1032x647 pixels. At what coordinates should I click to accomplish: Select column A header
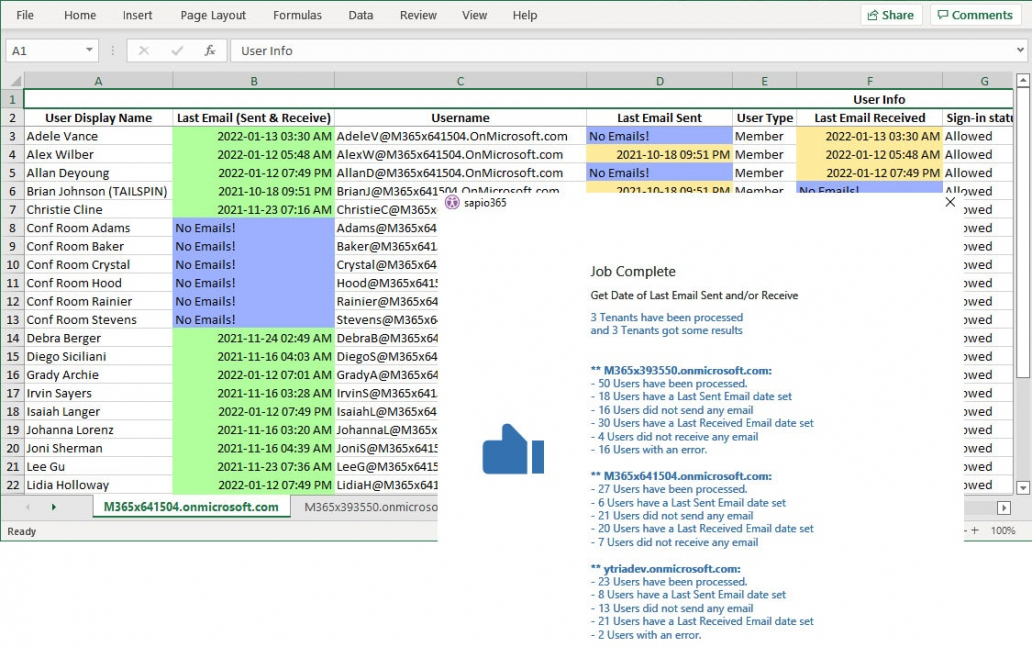coord(98,81)
